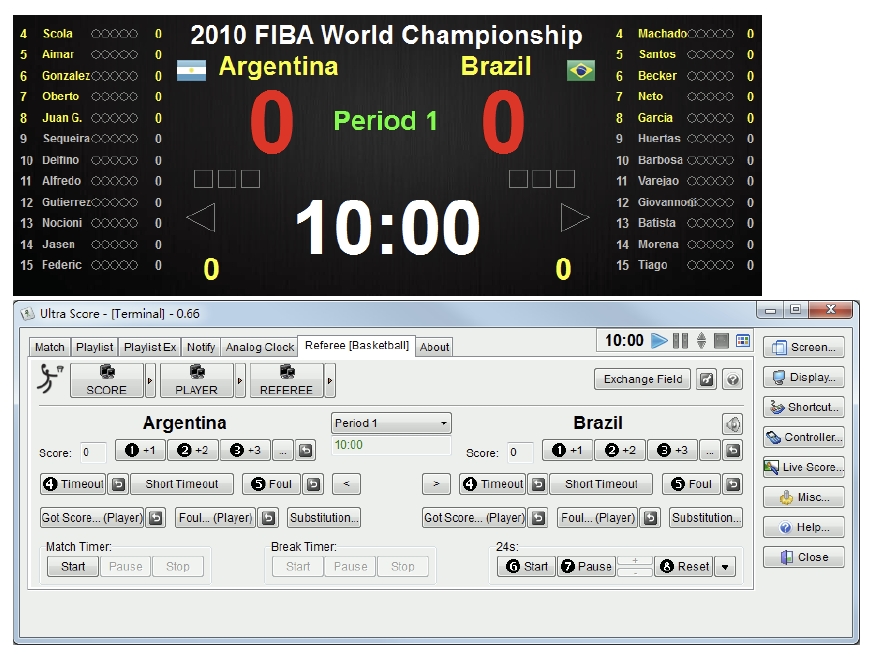Click the Argentina Score input field
This screenshot has height=664, width=880.
93,452
